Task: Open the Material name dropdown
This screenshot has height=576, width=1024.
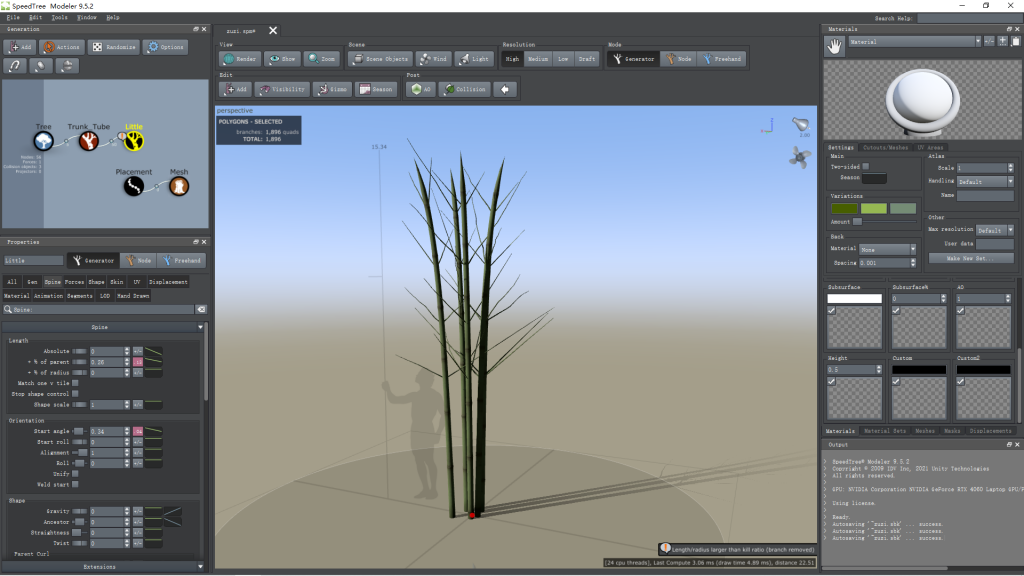Action: [x=914, y=41]
